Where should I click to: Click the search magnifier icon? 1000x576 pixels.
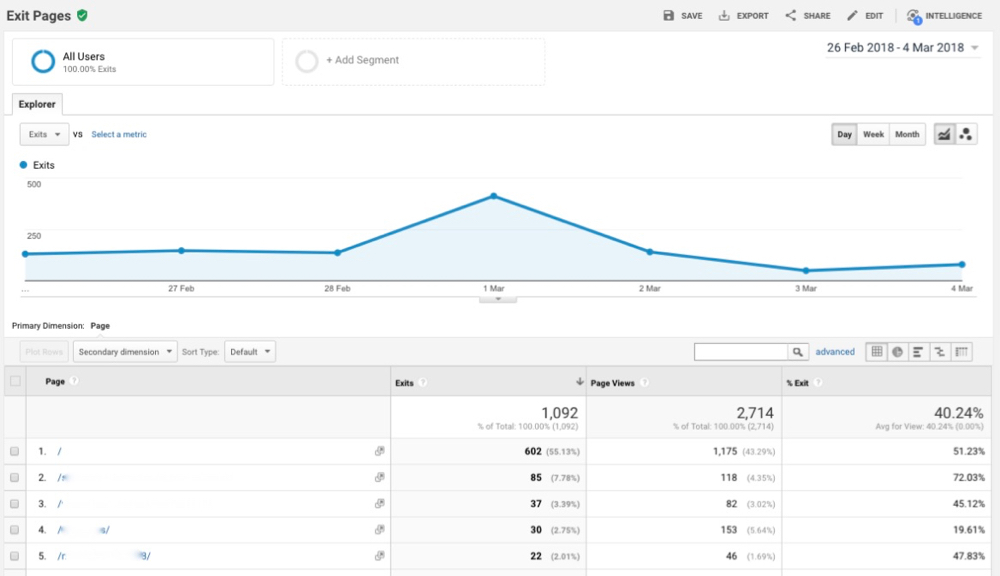pos(798,352)
